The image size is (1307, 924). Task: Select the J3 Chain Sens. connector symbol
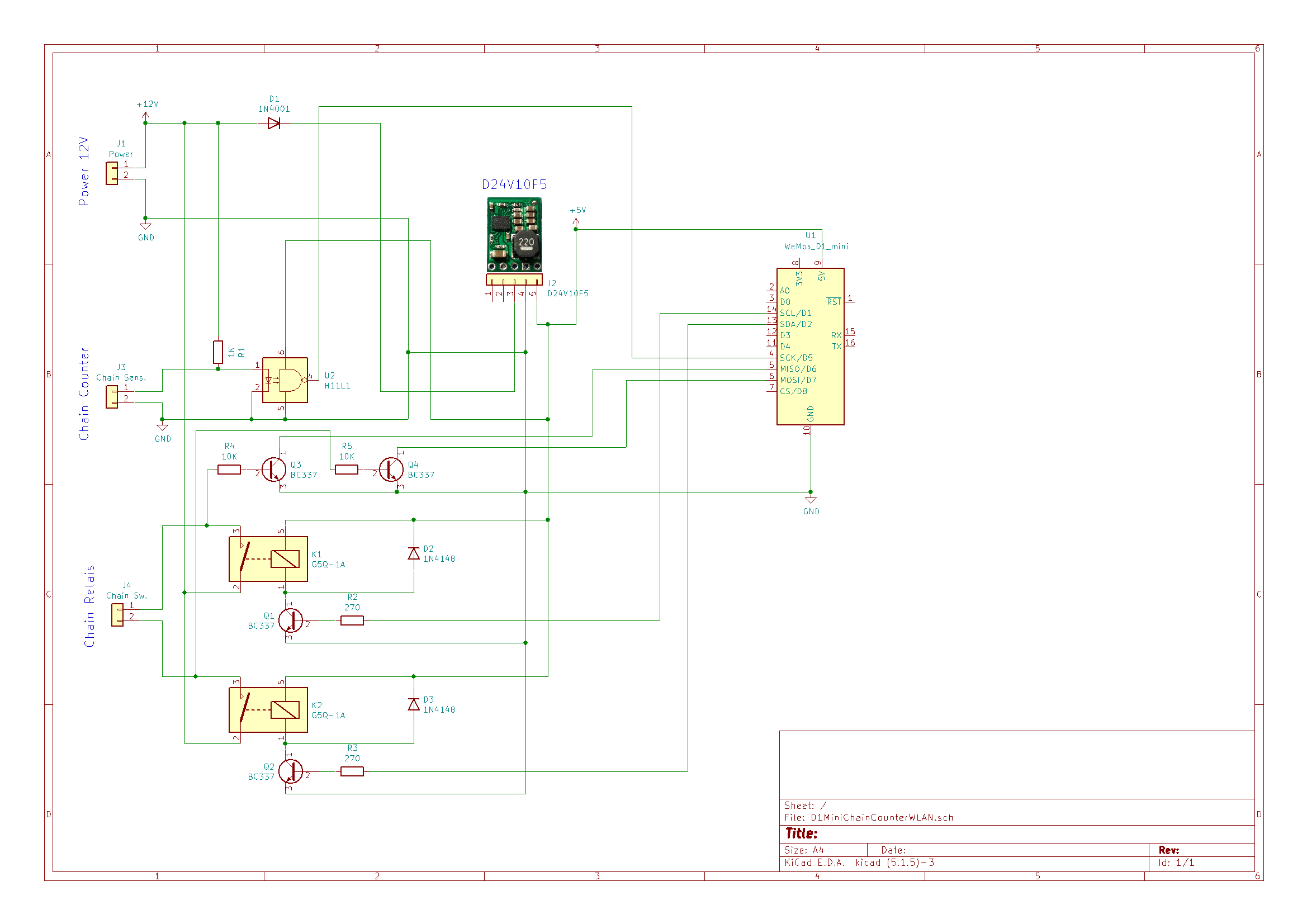(112, 397)
